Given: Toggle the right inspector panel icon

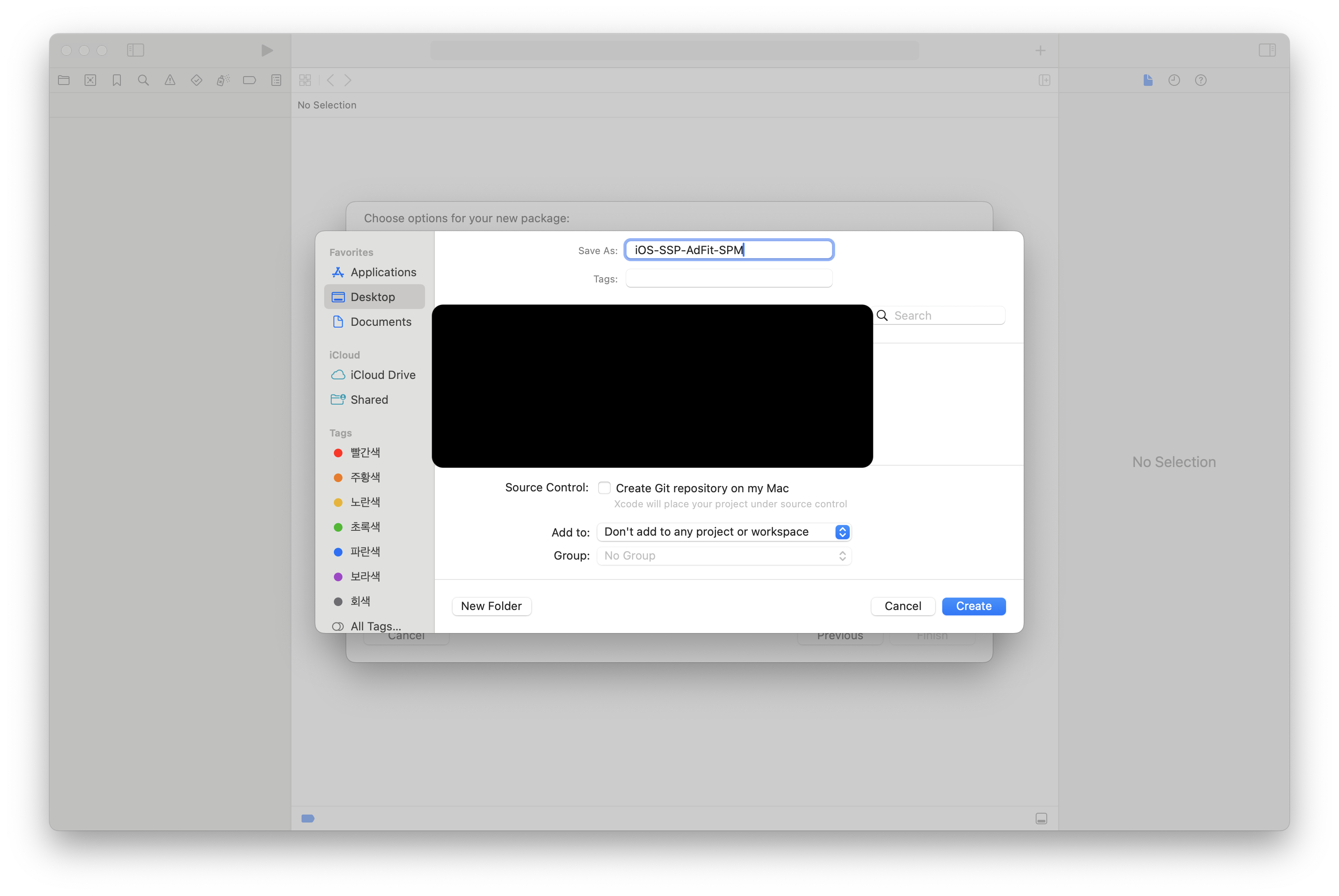Looking at the screenshot, I should tap(1267, 50).
